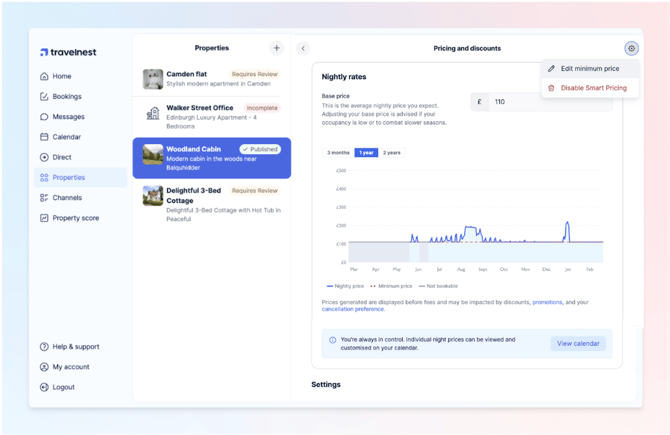Click the Logout arrow icon
670x435 pixels.
point(44,387)
